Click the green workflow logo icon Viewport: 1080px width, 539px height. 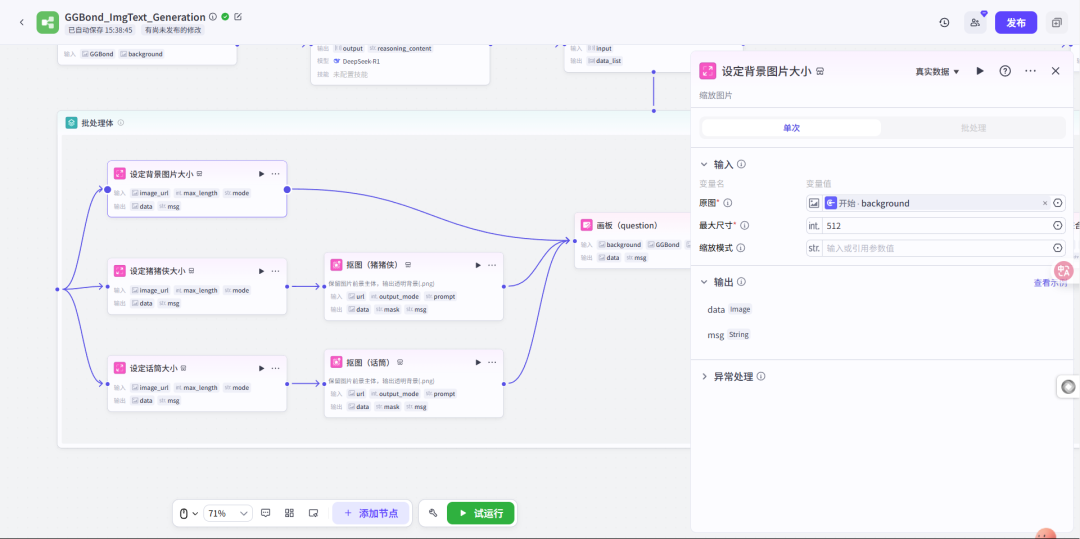tap(48, 22)
